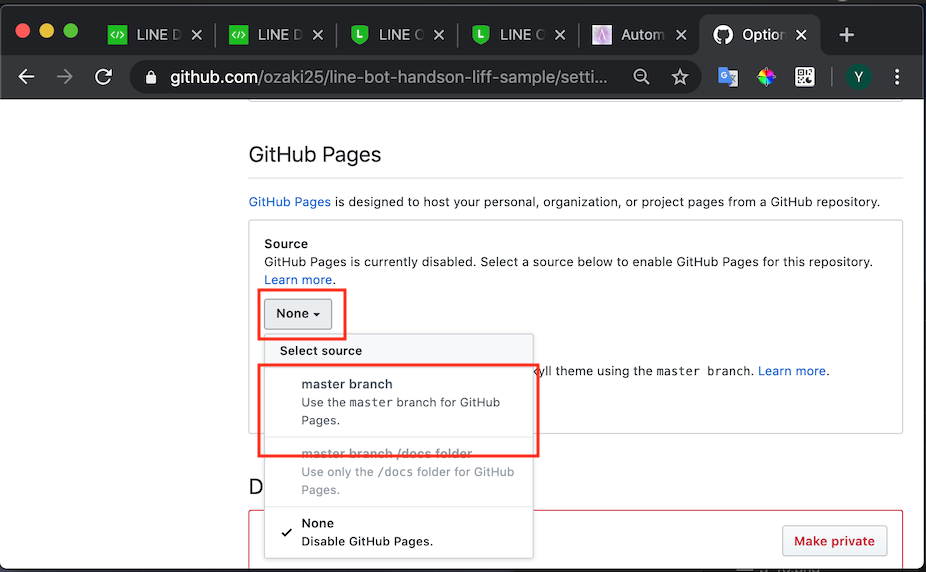Click the browser forward arrow
The height and width of the screenshot is (572, 926).
tap(64, 77)
